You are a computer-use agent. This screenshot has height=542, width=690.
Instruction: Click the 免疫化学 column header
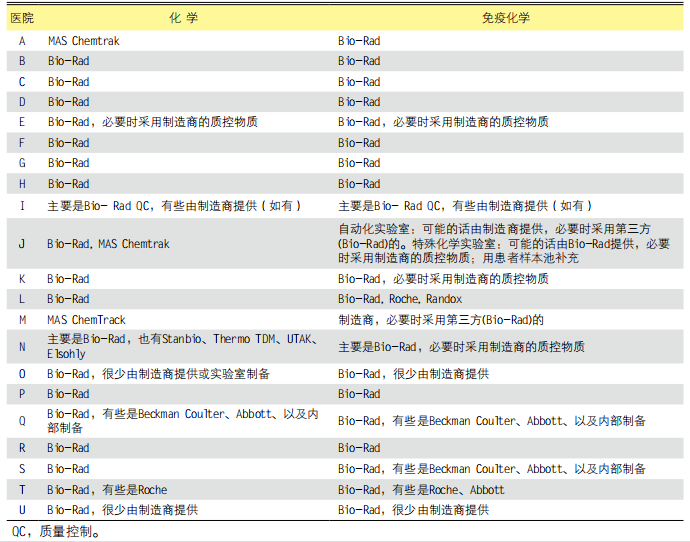coord(506,18)
